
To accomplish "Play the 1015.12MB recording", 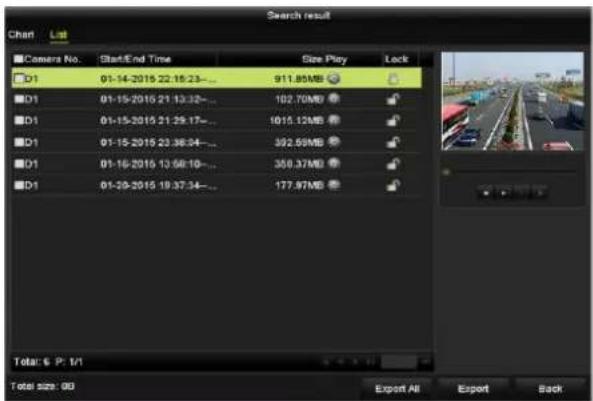I will click(x=334, y=120).
